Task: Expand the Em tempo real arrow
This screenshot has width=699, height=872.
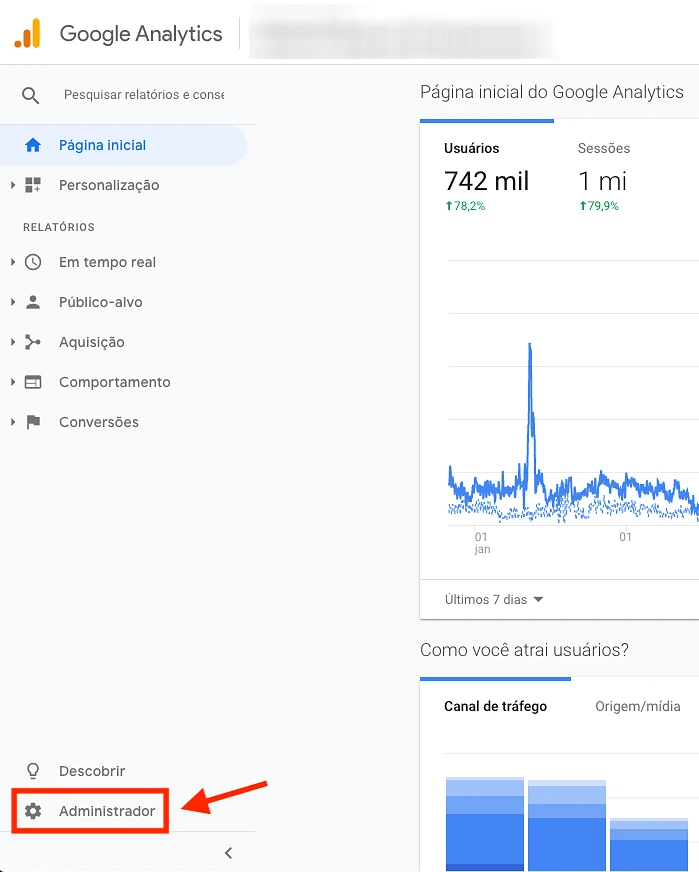Action: (13, 262)
